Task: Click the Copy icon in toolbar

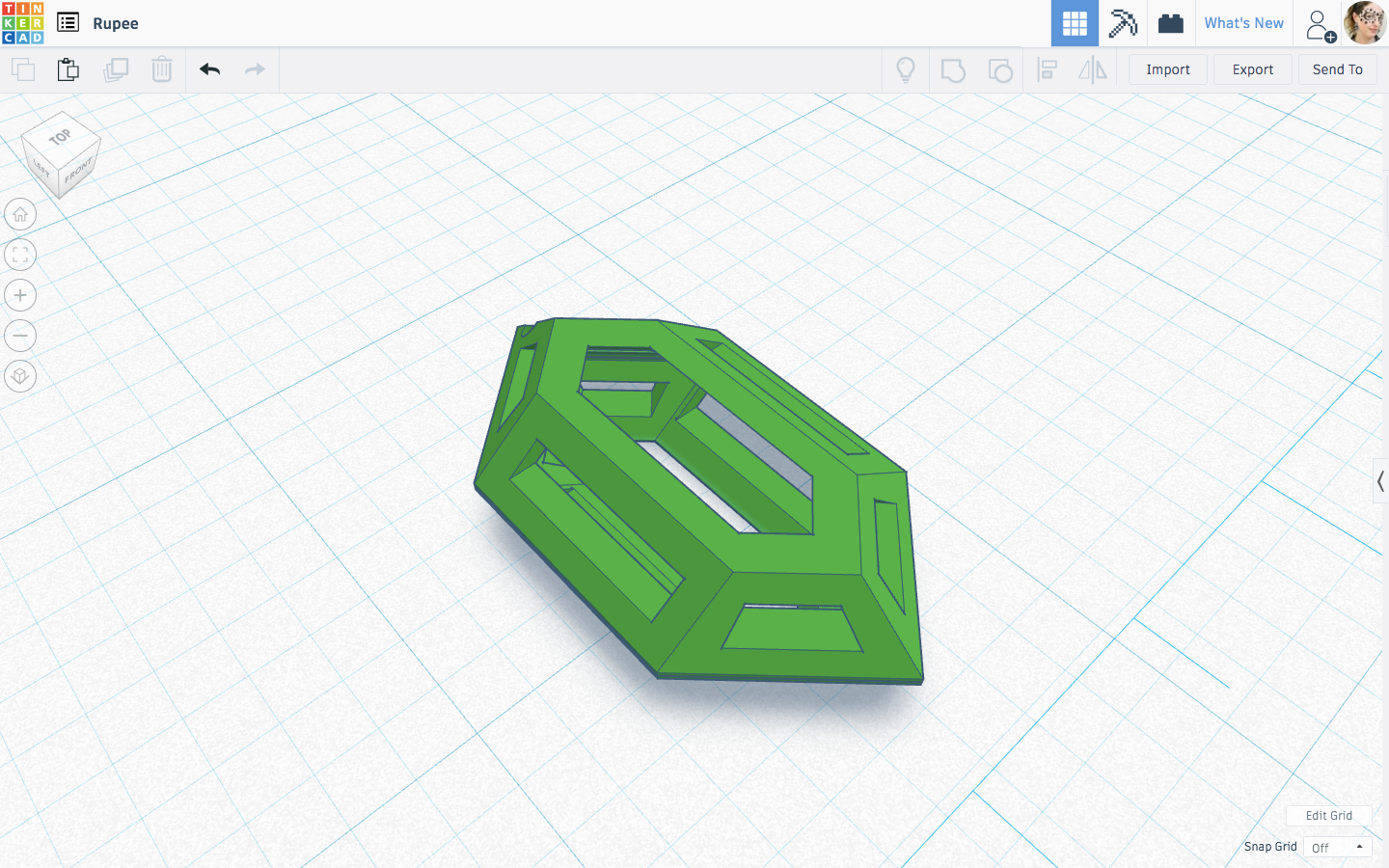Action: point(23,69)
